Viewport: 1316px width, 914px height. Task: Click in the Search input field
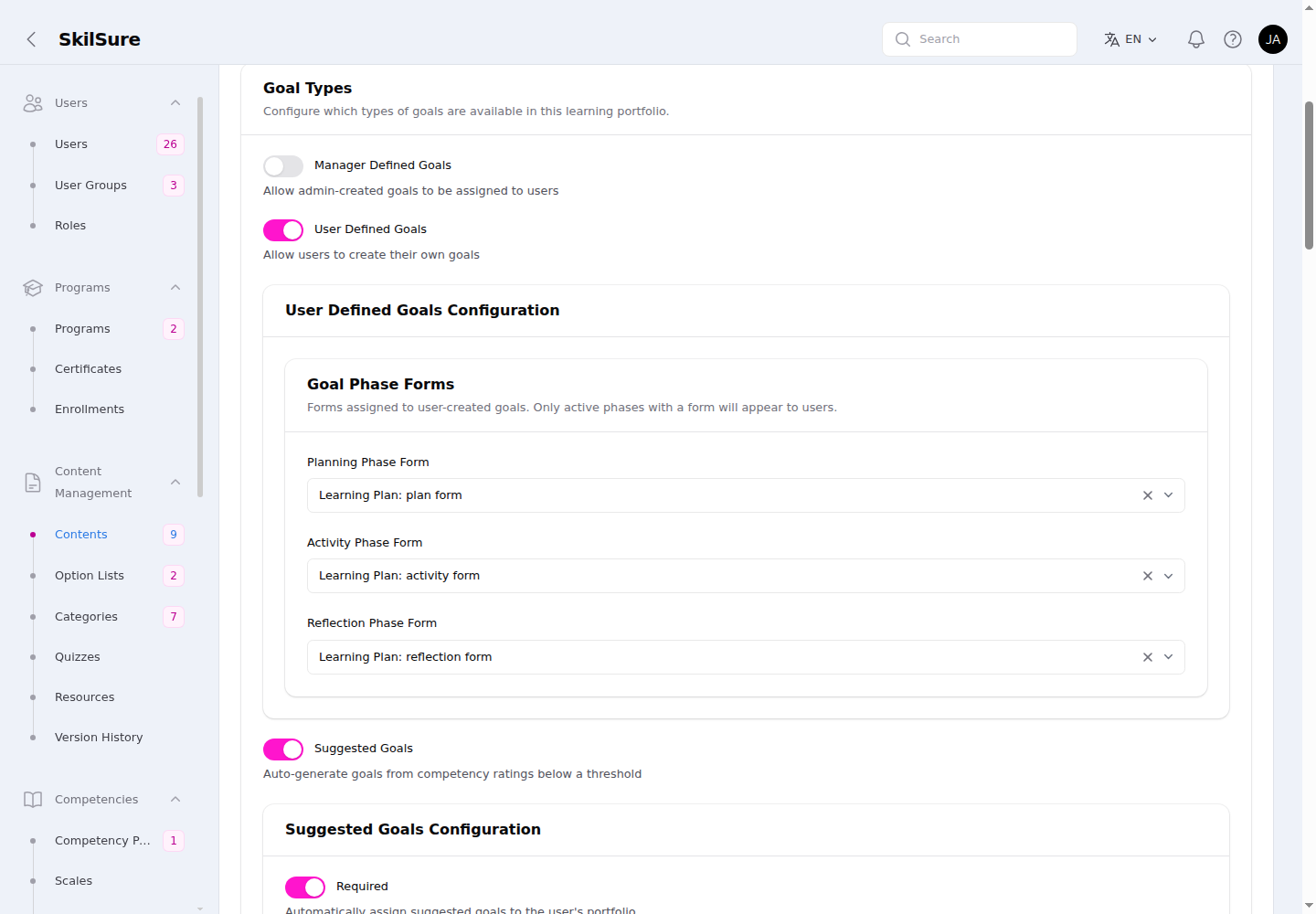tap(980, 39)
